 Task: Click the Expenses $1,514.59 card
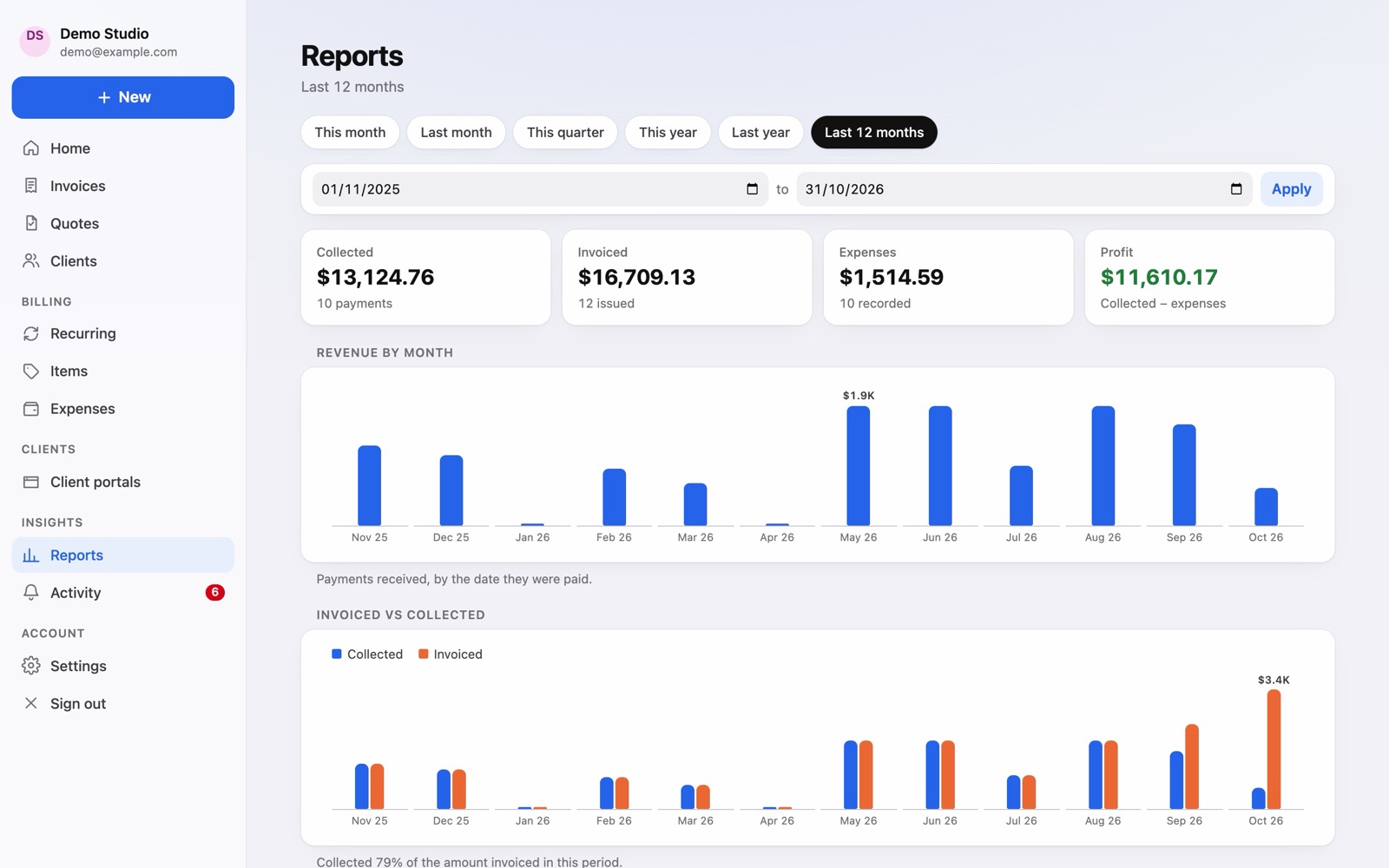coord(948,278)
